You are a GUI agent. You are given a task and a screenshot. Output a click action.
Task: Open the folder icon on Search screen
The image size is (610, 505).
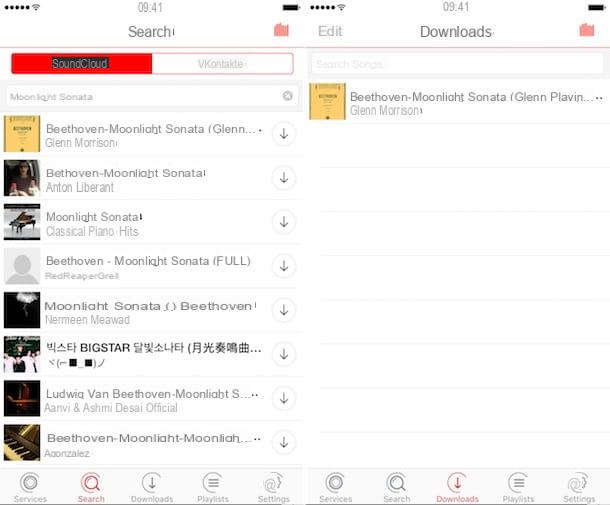coord(281,30)
